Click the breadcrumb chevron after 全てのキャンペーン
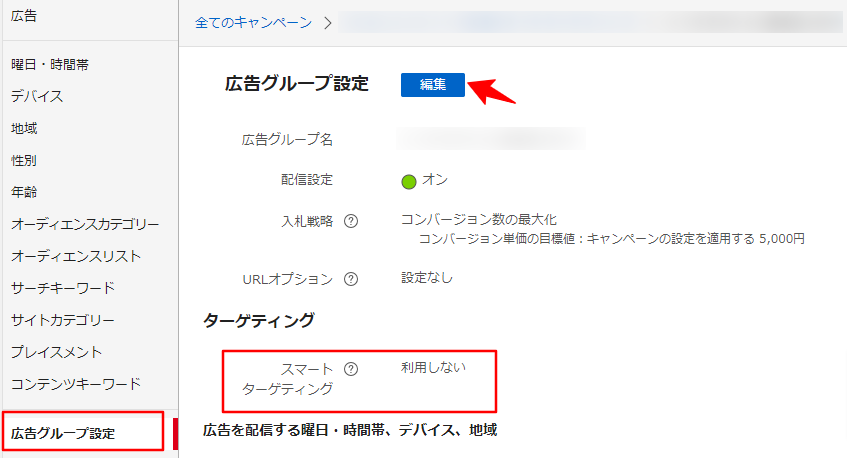 coord(327,22)
